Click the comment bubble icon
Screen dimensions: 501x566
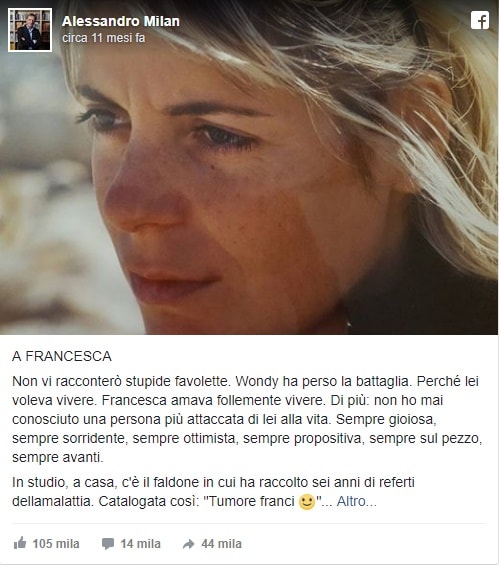(108, 543)
